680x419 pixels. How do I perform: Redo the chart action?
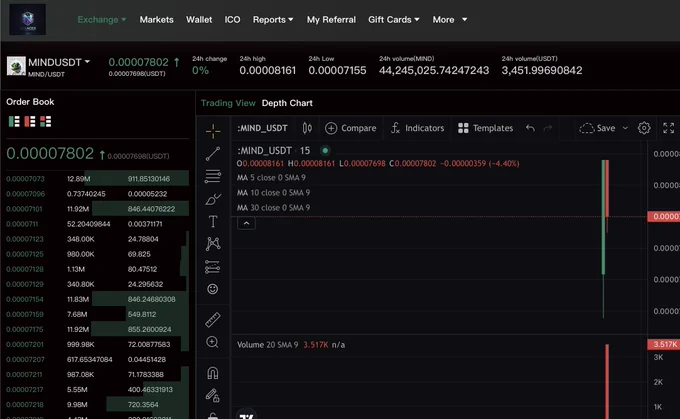(548, 128)
